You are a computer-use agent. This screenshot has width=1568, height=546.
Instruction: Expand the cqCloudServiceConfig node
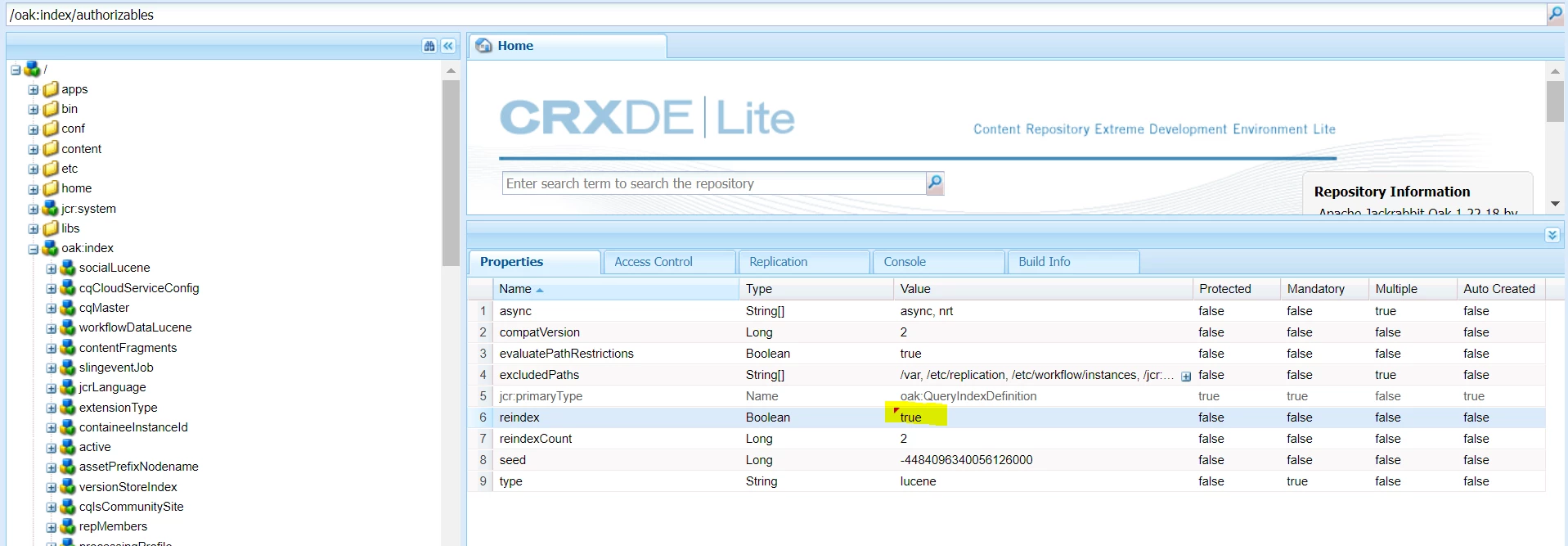(x=52, y=289)
